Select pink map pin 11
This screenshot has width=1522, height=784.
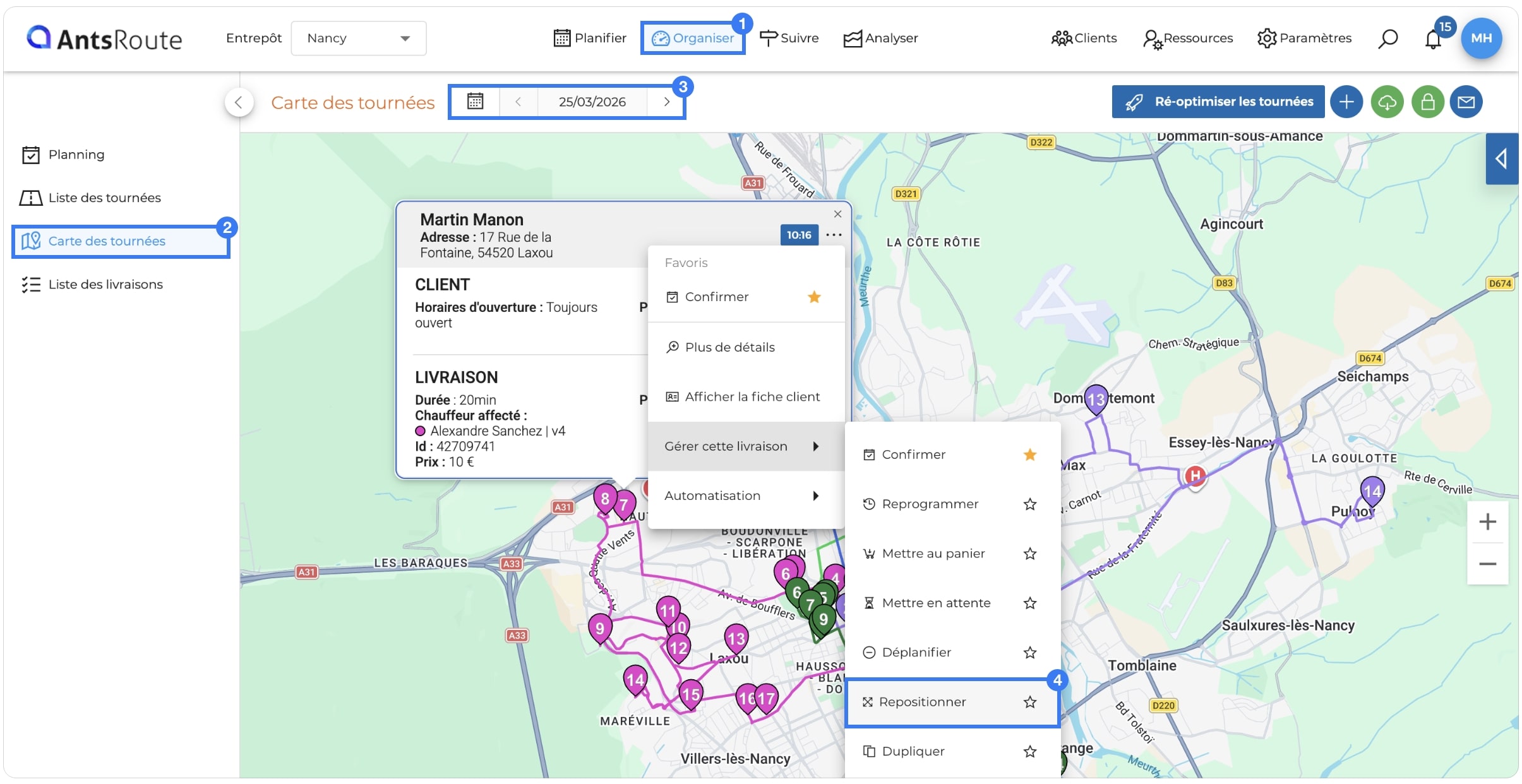pos(668,610)
